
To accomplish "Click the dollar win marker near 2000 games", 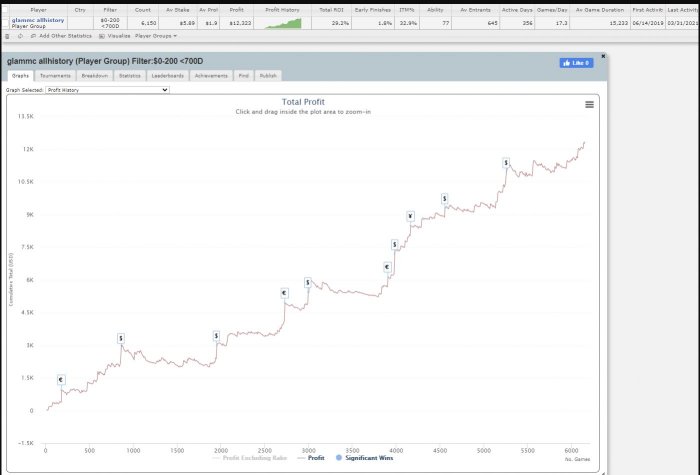I will (216, 336).
